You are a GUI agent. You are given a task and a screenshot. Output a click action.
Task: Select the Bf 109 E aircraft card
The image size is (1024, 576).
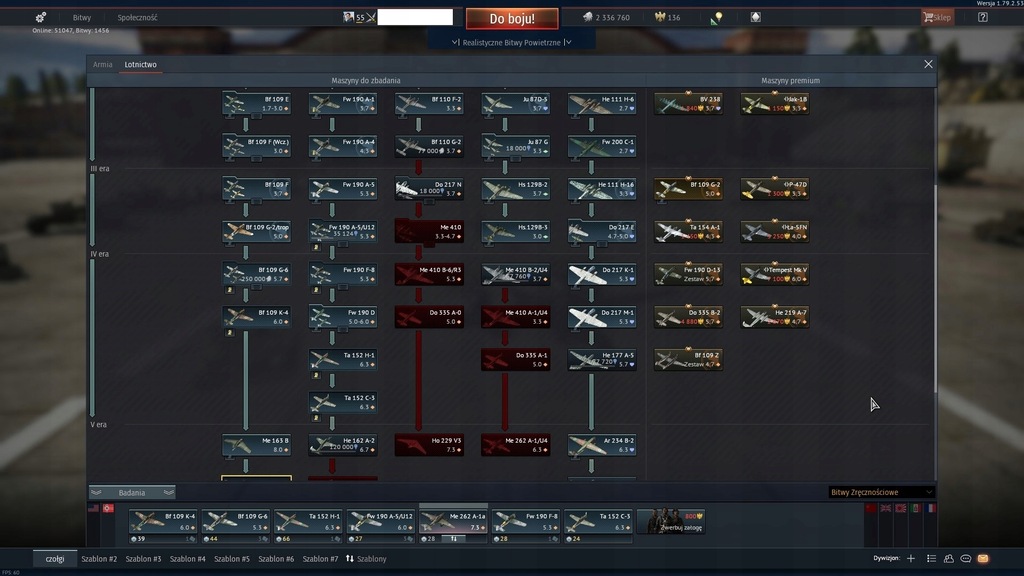point(256,103)
